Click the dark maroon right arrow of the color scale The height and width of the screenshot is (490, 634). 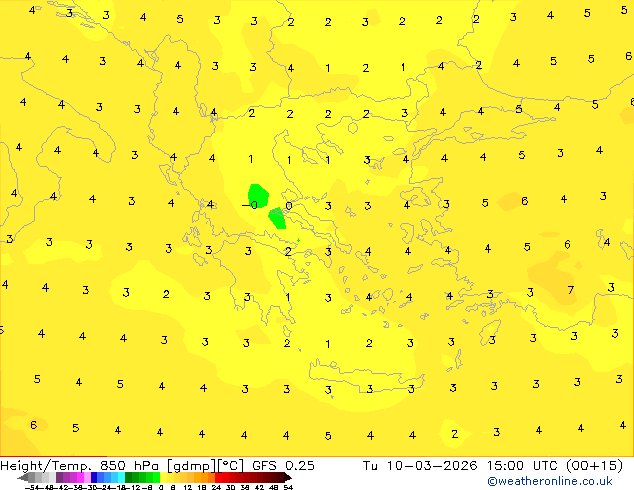pyautogui.click(x=288, y=477)
